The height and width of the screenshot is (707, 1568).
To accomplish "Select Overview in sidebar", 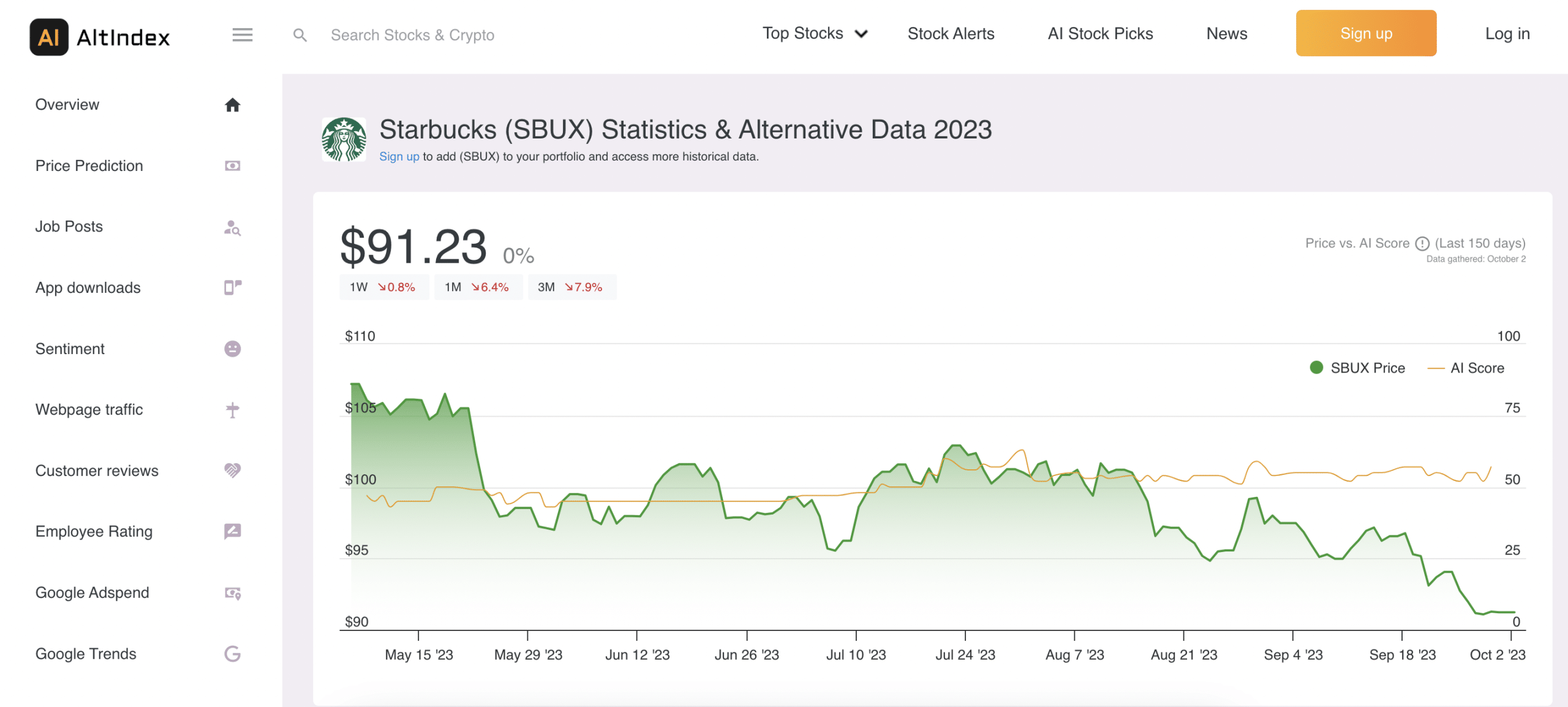I will coord(67,105).
